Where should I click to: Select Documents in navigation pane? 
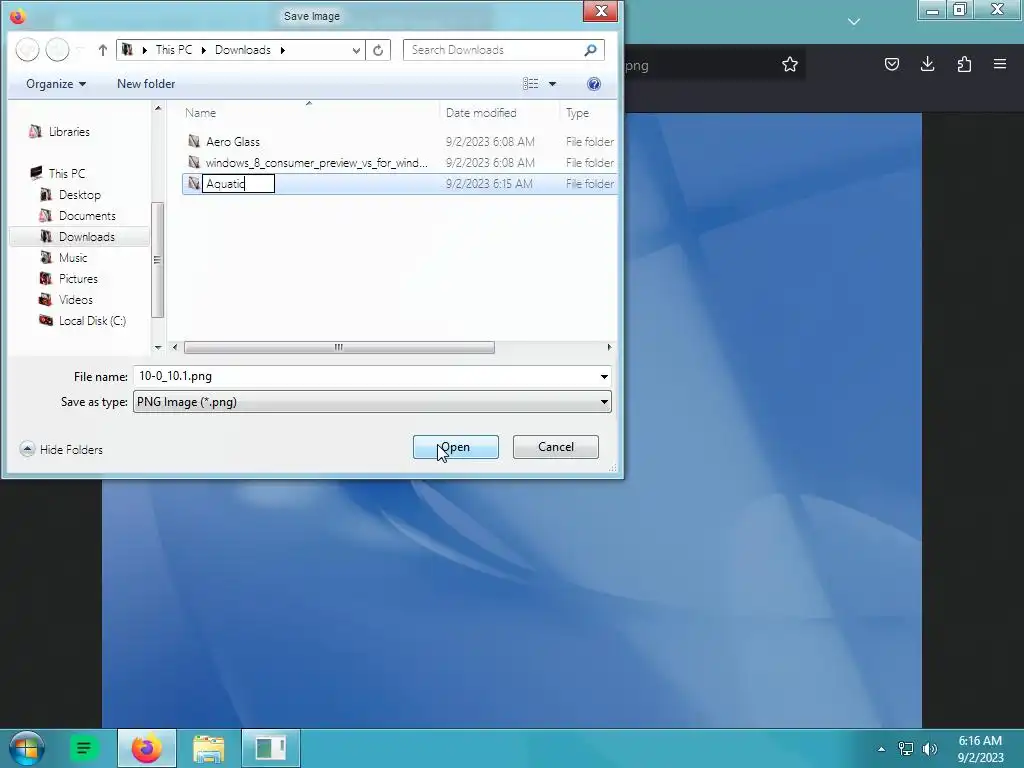[x=87, y=216]
